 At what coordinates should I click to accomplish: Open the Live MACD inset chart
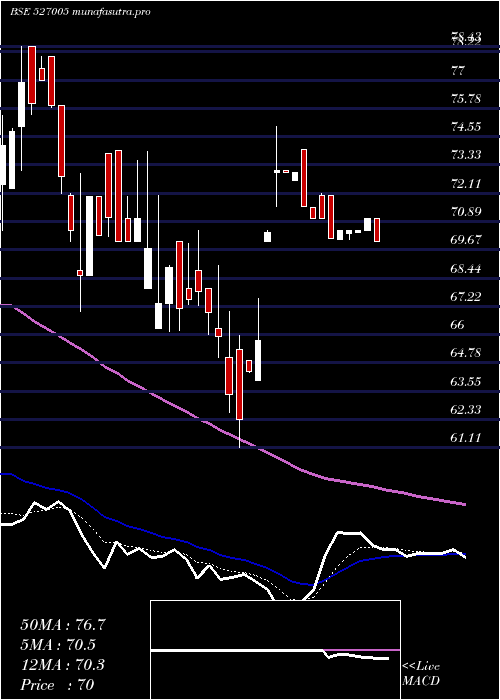tap(275, 650)
